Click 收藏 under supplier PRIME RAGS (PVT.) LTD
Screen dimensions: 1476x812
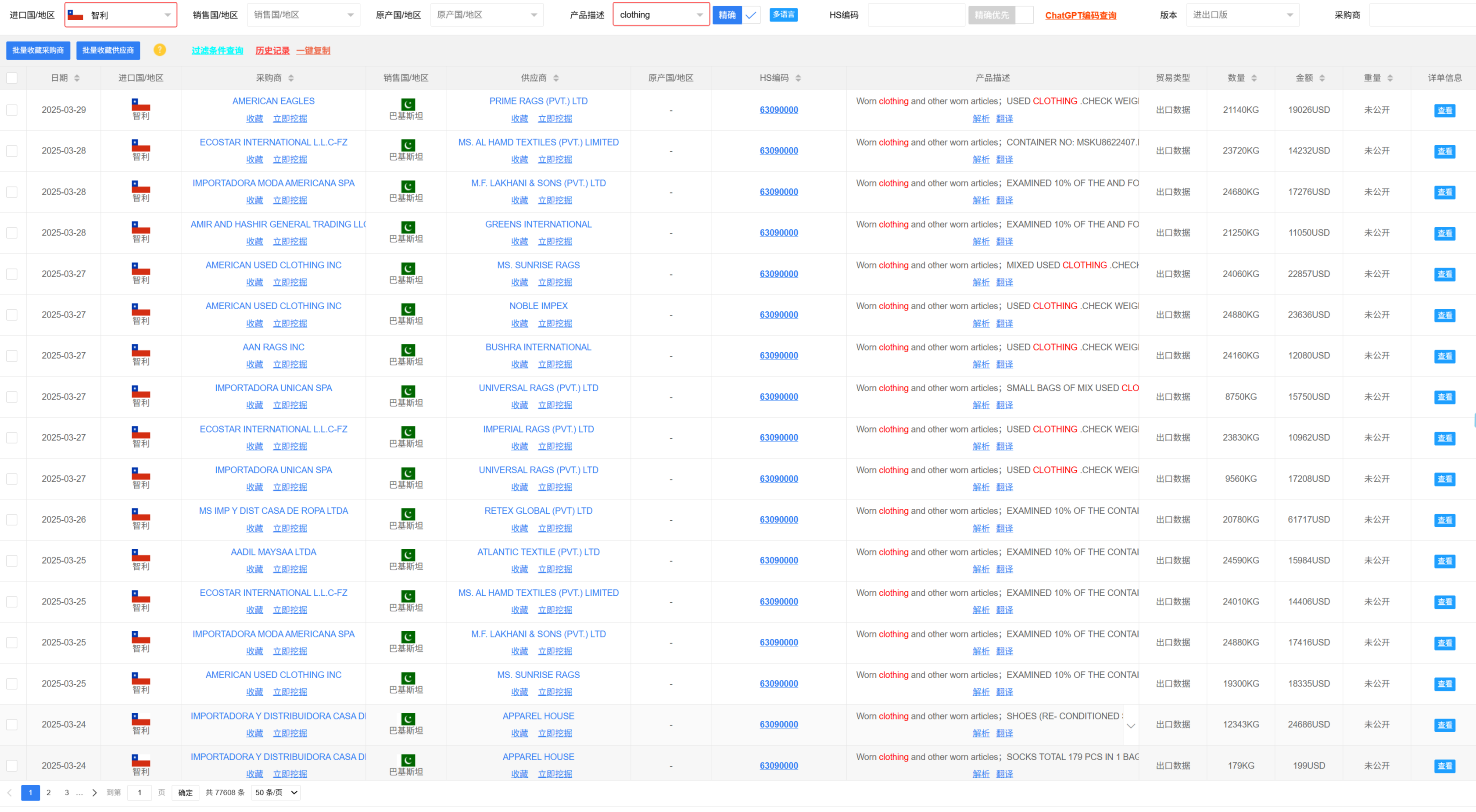519,118
